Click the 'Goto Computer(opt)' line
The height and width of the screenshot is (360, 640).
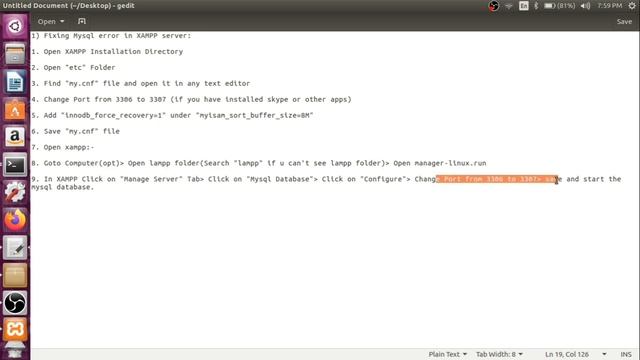[x=259, y=163]
